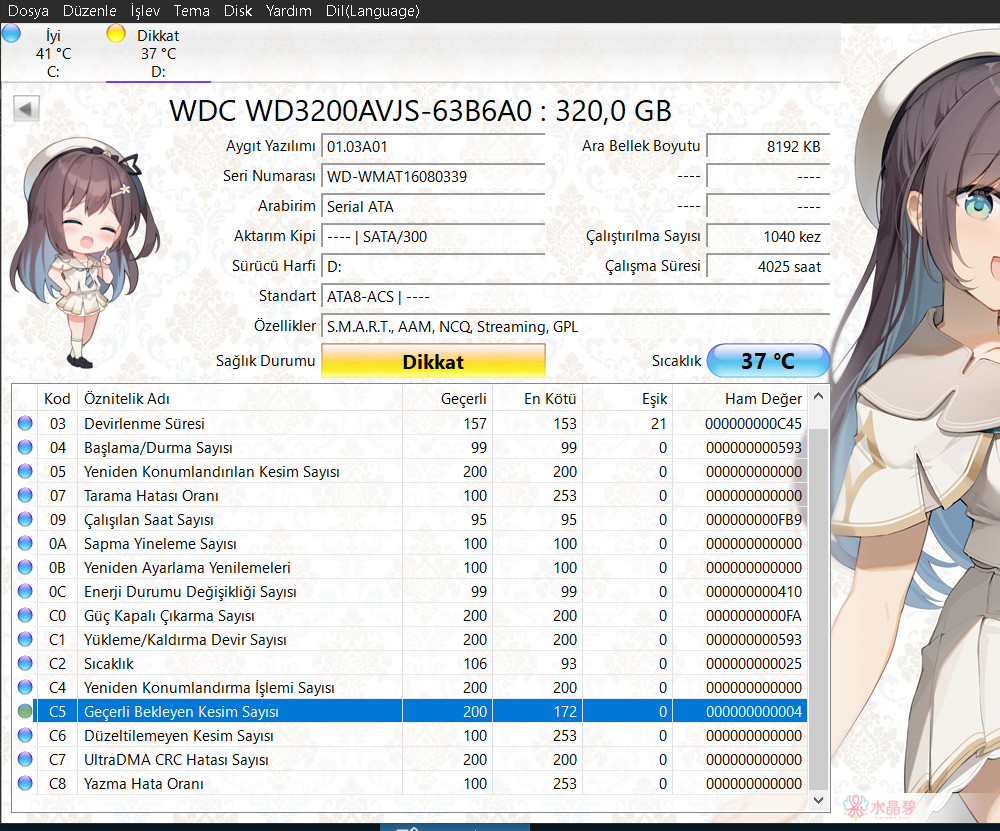Open the Disk menu
The image size is (1000, 831).
[x=238, y=11]
